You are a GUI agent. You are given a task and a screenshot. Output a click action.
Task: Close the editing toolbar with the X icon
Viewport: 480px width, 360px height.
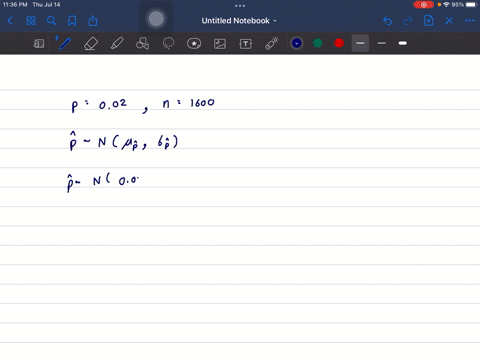(x=449, y=21)
